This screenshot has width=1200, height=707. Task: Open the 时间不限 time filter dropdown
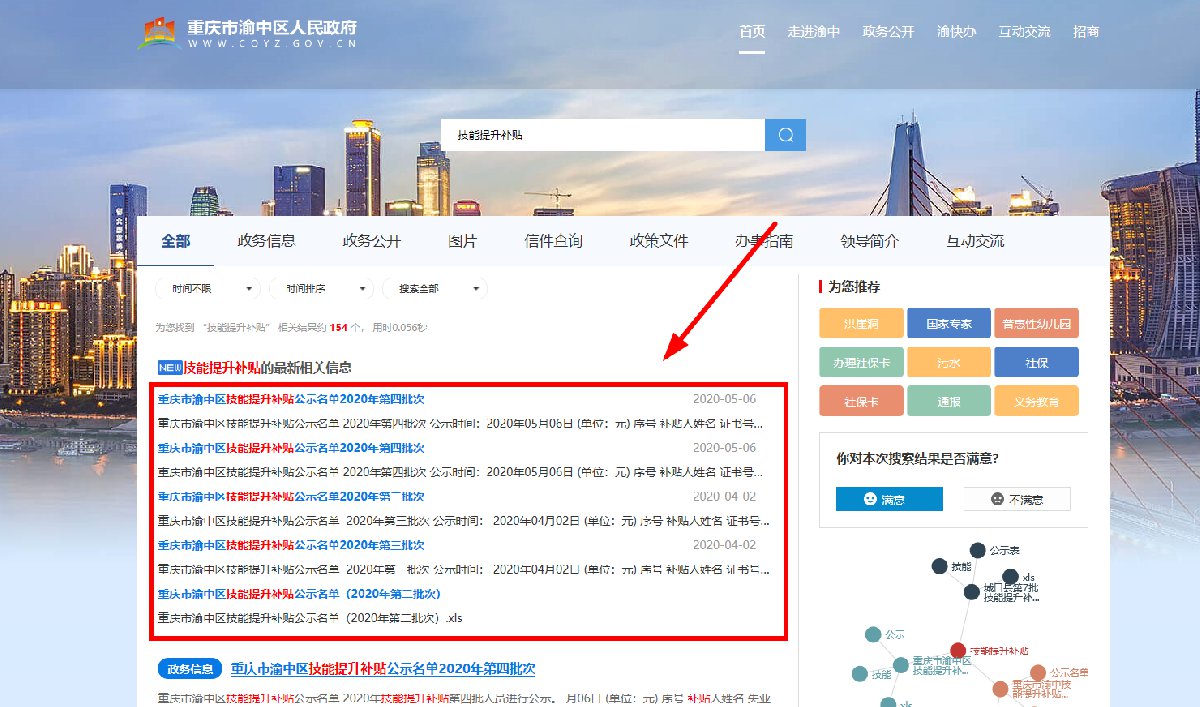pos(211,289)
